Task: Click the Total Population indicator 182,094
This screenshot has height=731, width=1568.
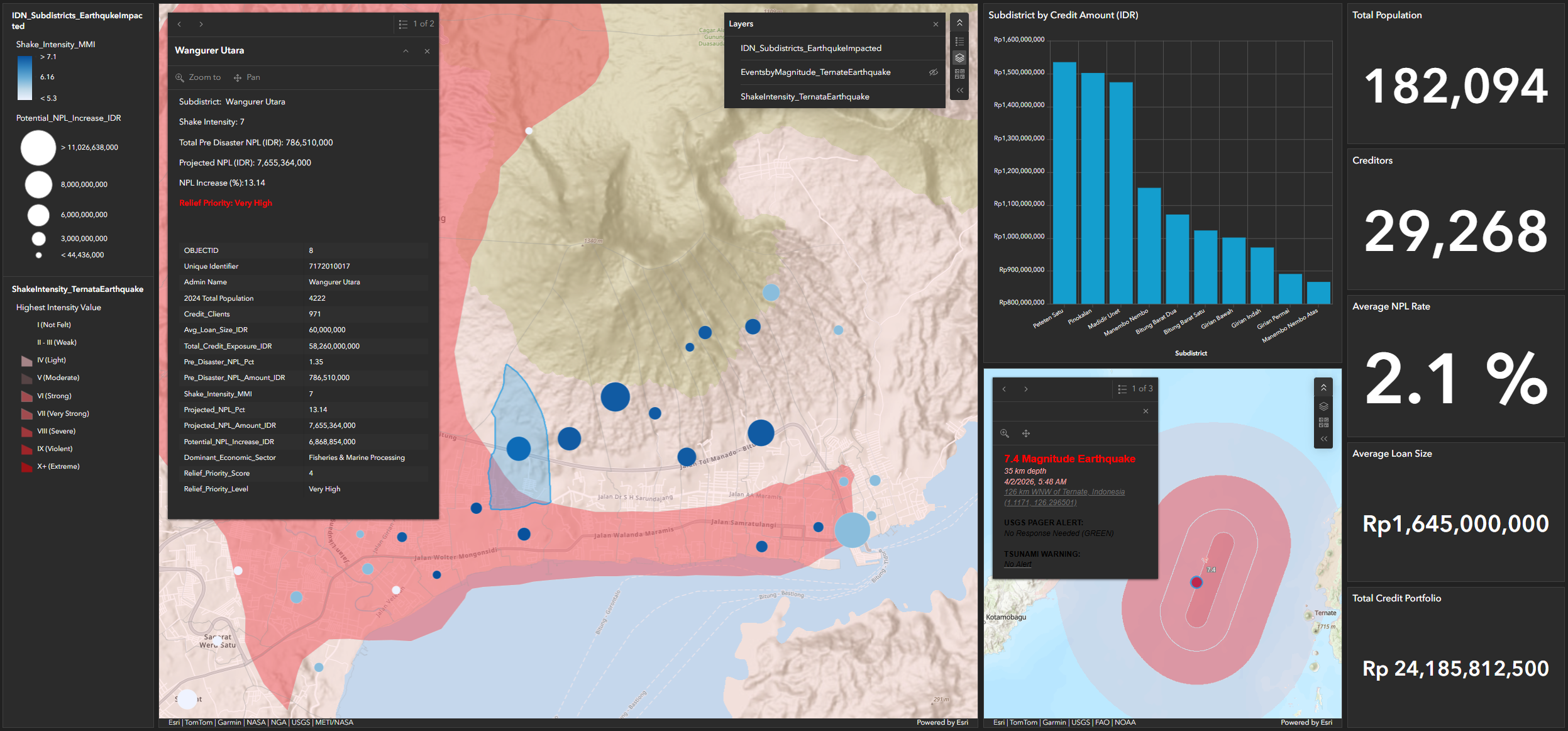Action: pos(1455,87)
